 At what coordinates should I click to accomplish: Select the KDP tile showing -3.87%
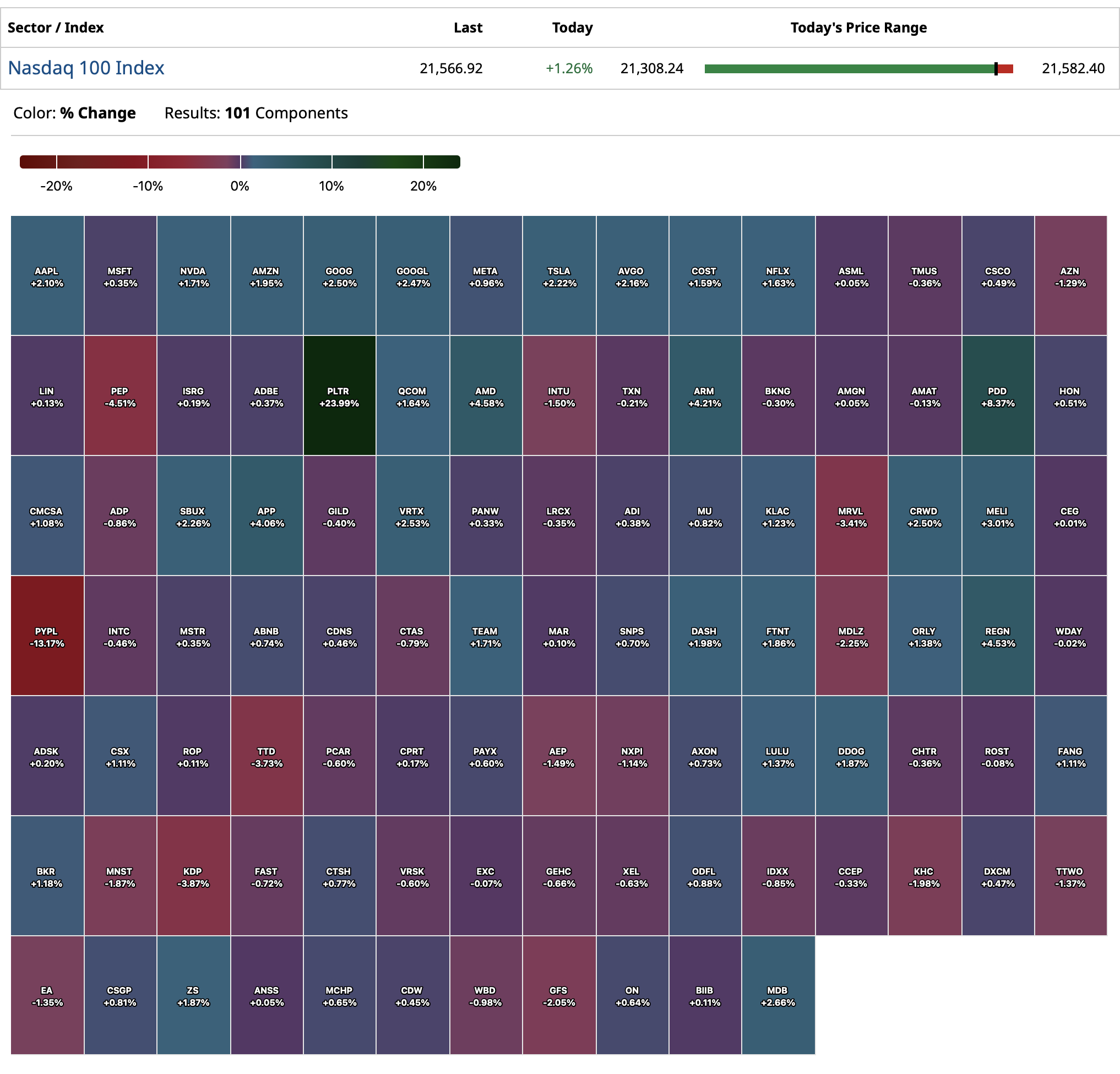[x=193, y=876]
